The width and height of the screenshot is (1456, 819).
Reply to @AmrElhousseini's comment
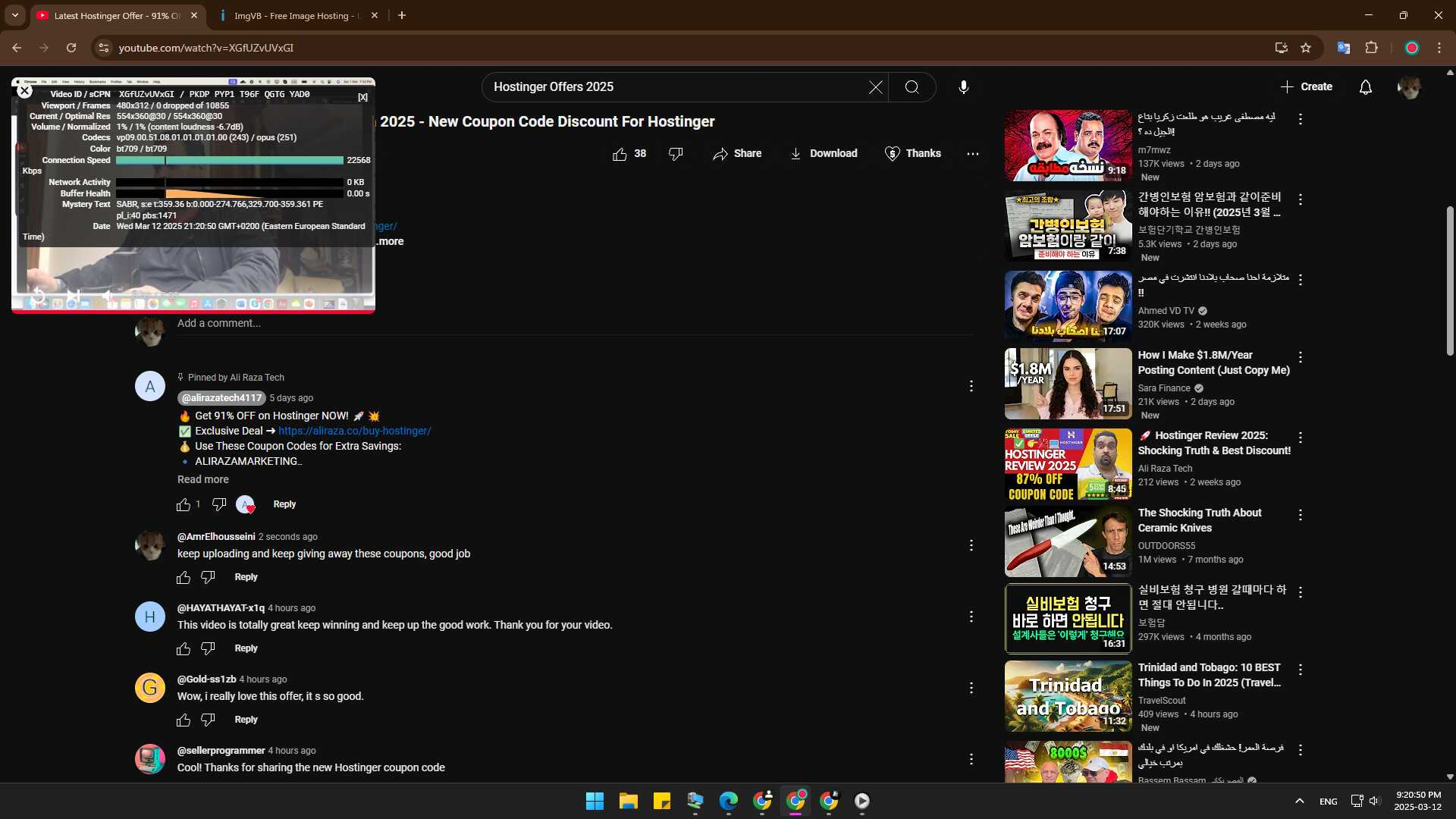[246, 577]
